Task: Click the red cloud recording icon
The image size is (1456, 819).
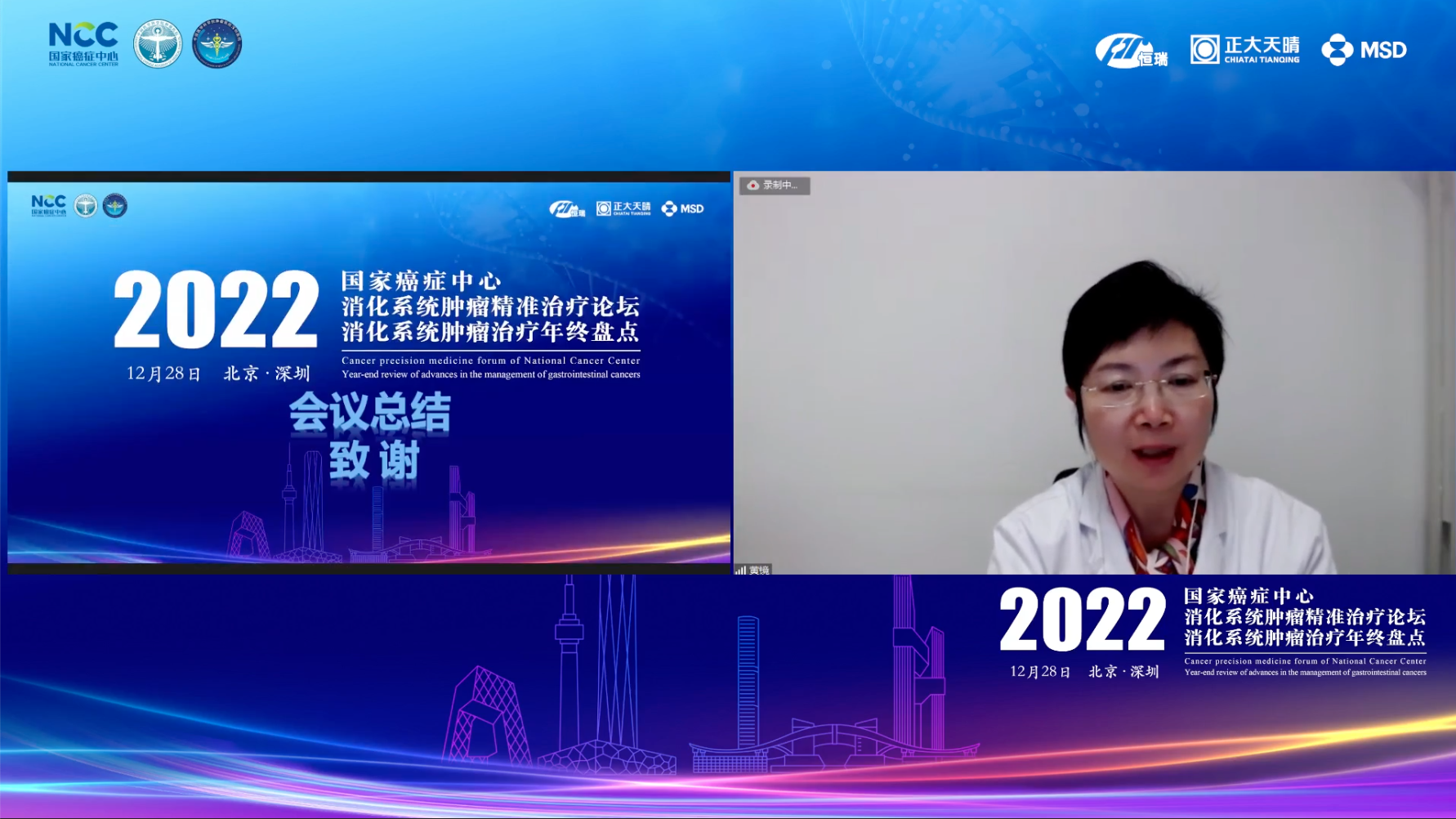Action: tap(753, 186)
